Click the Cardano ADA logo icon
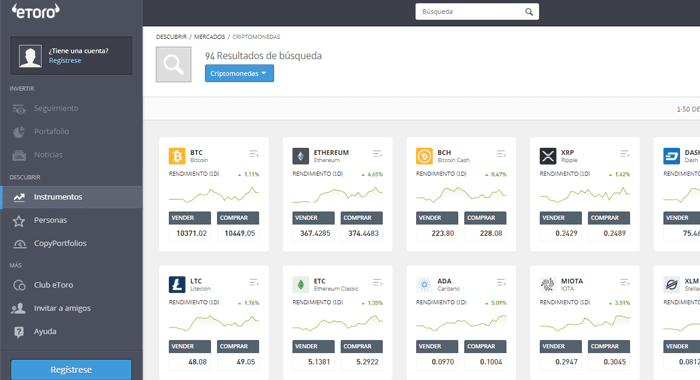 coord(424,284)
